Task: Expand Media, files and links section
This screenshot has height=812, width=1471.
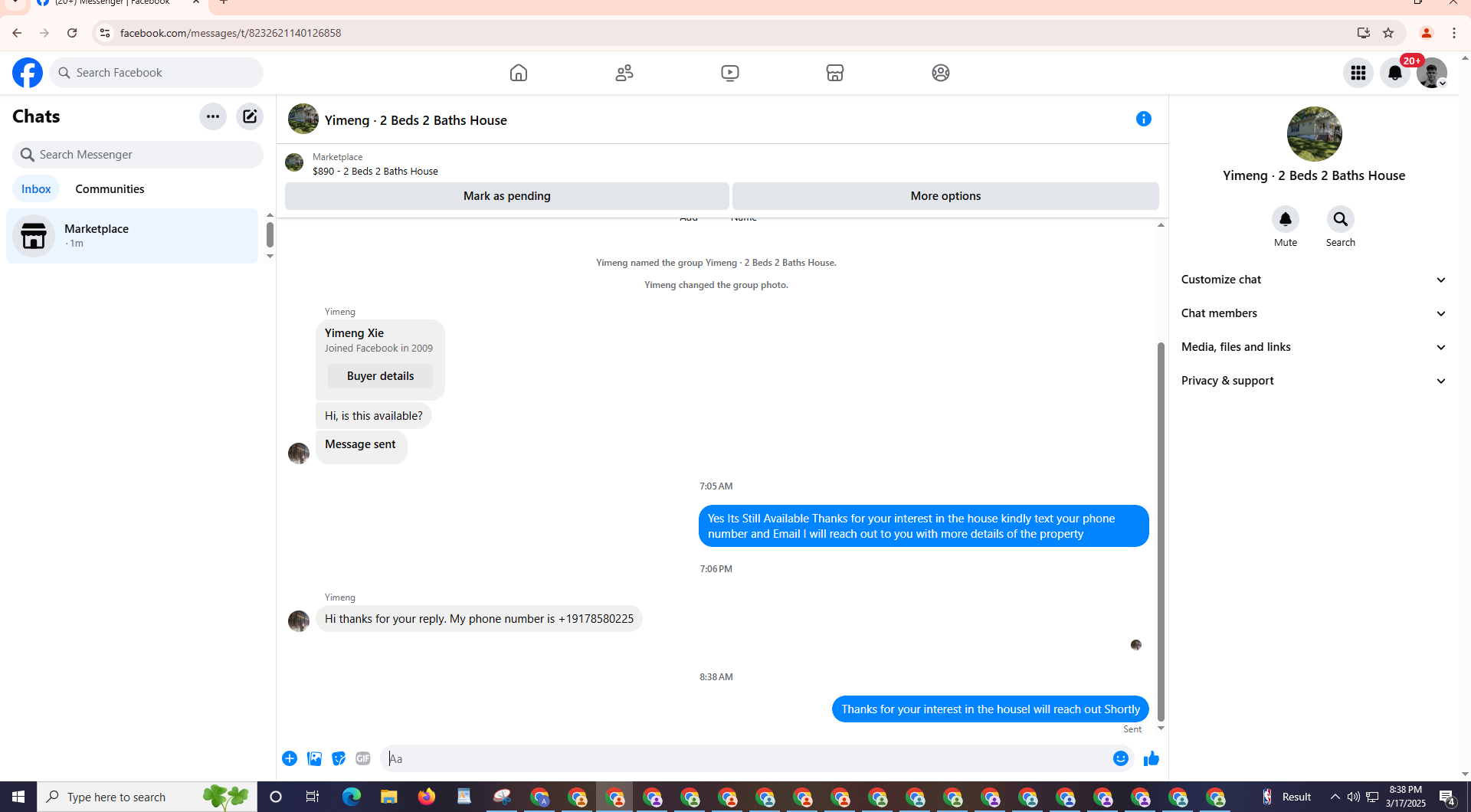Action: point(1314,347)
